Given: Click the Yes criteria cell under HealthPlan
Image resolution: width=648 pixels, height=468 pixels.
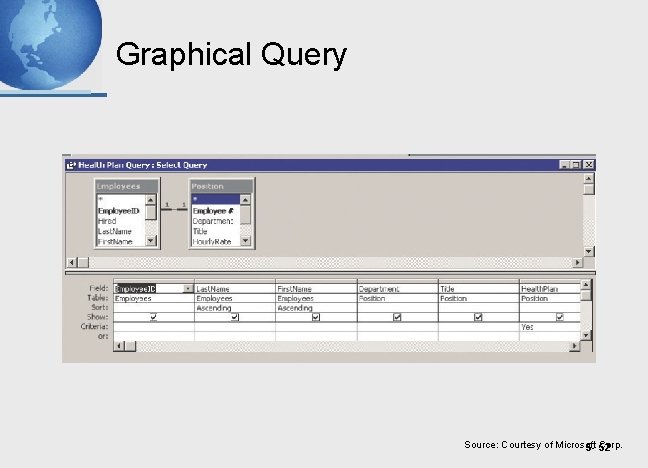Looking at the screenshot, I should tap(550, 327).
